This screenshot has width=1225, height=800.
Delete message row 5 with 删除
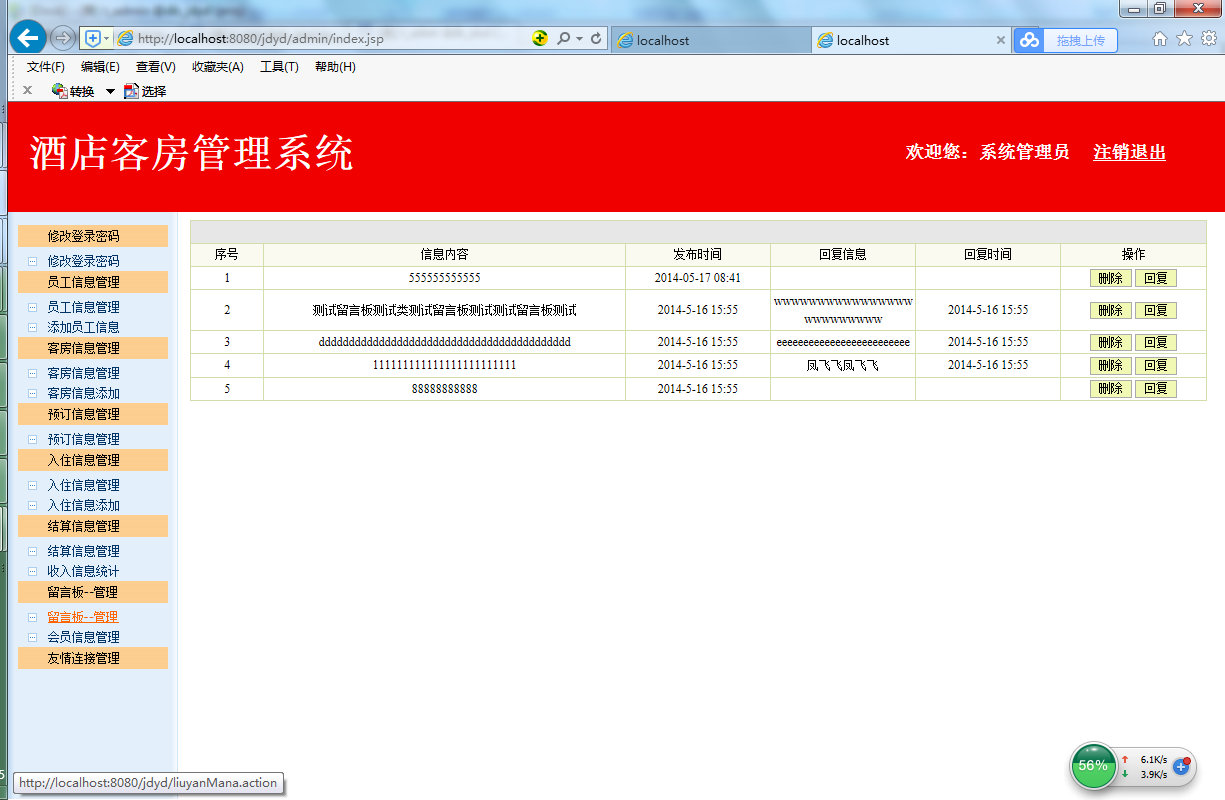click(x=1110, y=388)
